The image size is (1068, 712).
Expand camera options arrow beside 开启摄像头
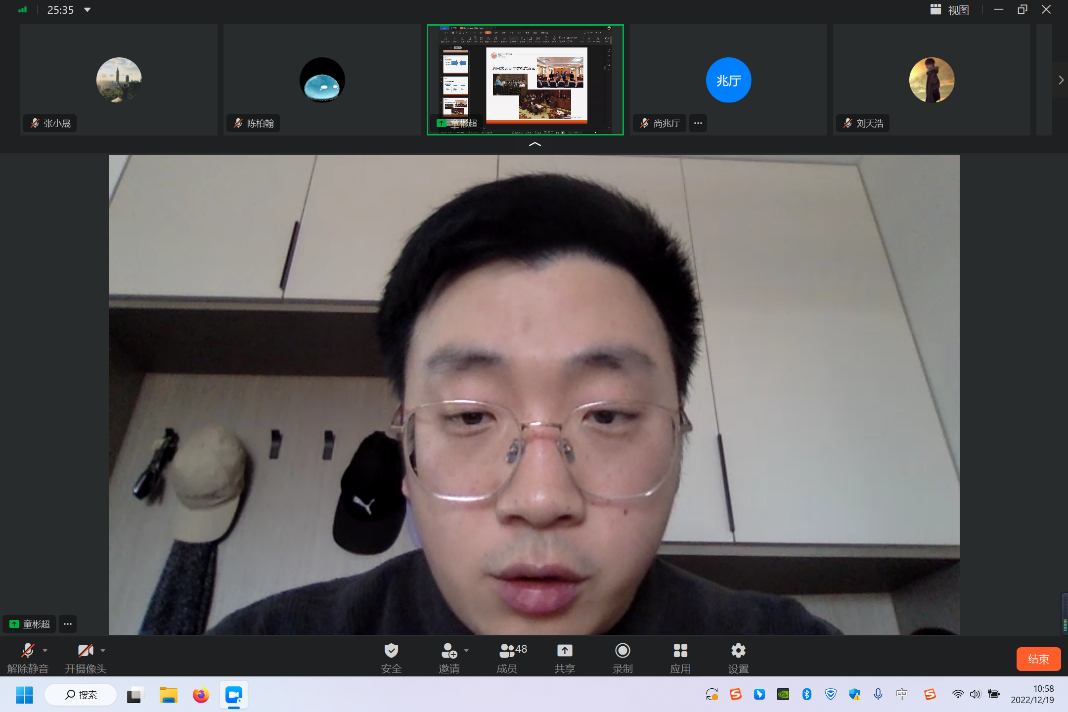103,650
